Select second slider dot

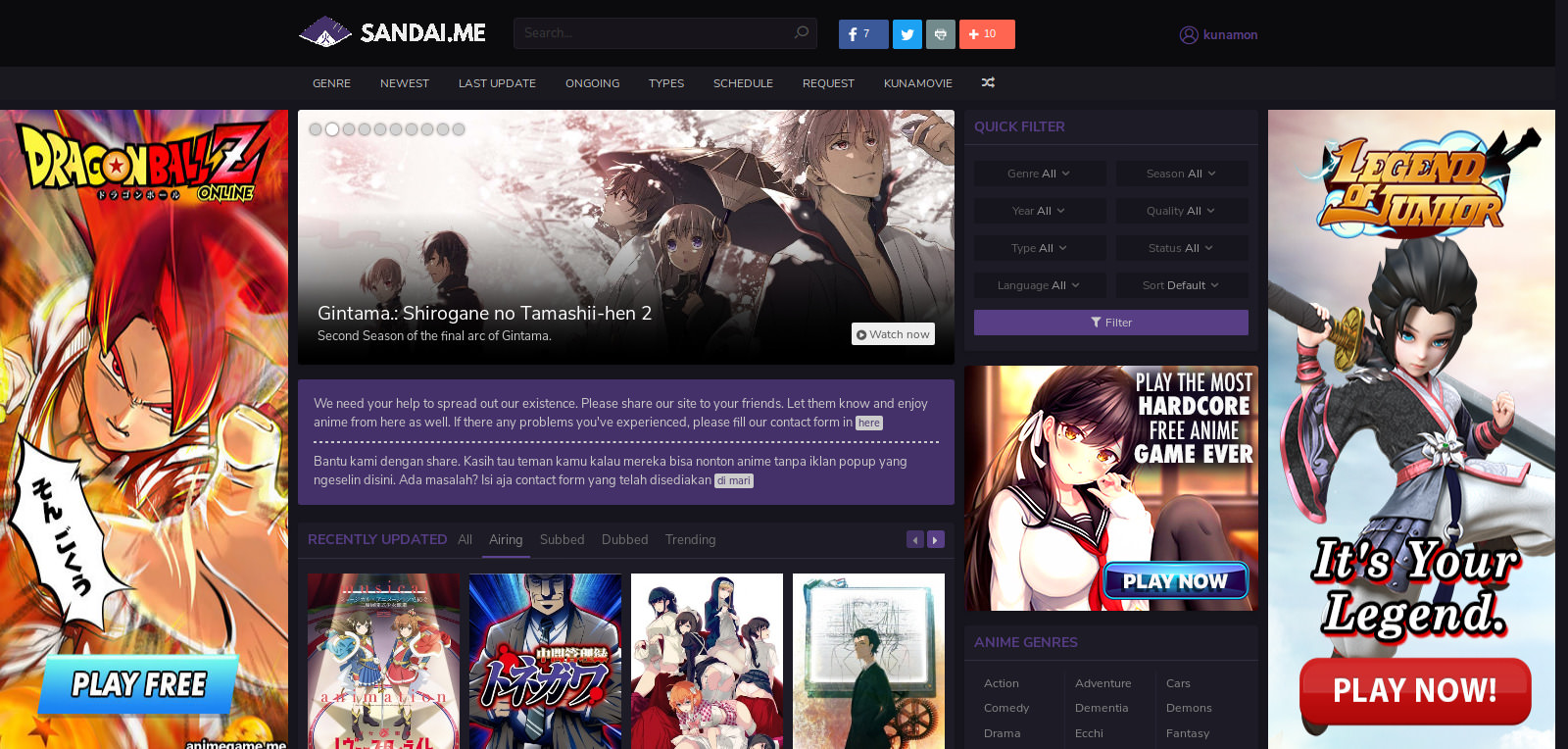pyautogui.click(x=332, y=129)
